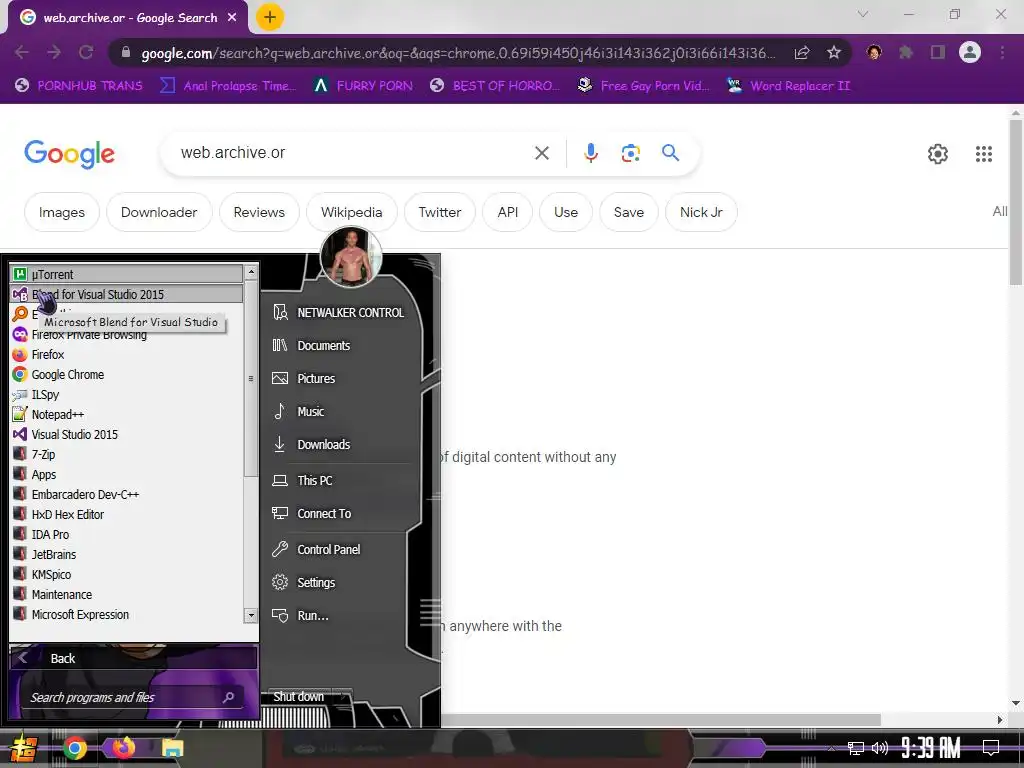The image size is (1024, 768).
Task: Open Google Chrome in the start menu
Action: [127, 375]
